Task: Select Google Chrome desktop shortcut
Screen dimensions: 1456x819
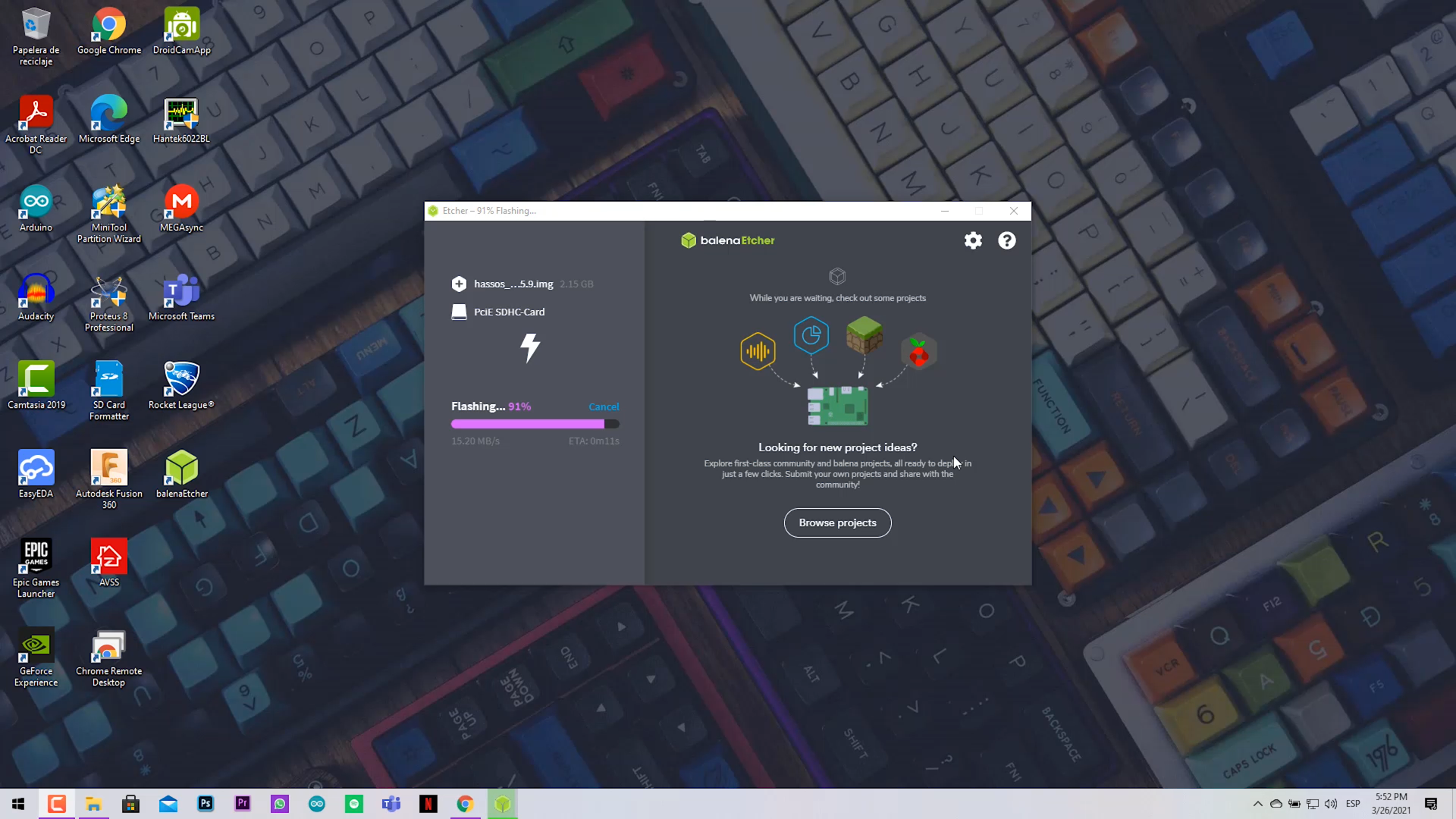Action: (x=108, y=32)
